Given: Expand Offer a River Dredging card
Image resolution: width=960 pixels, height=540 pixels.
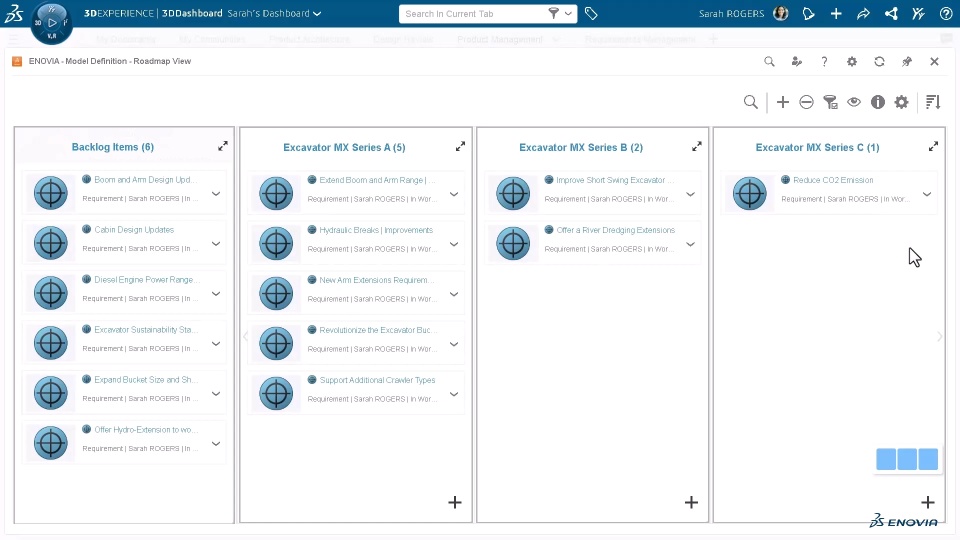Looking at the screenshot, I should click(x=690, y=244).
